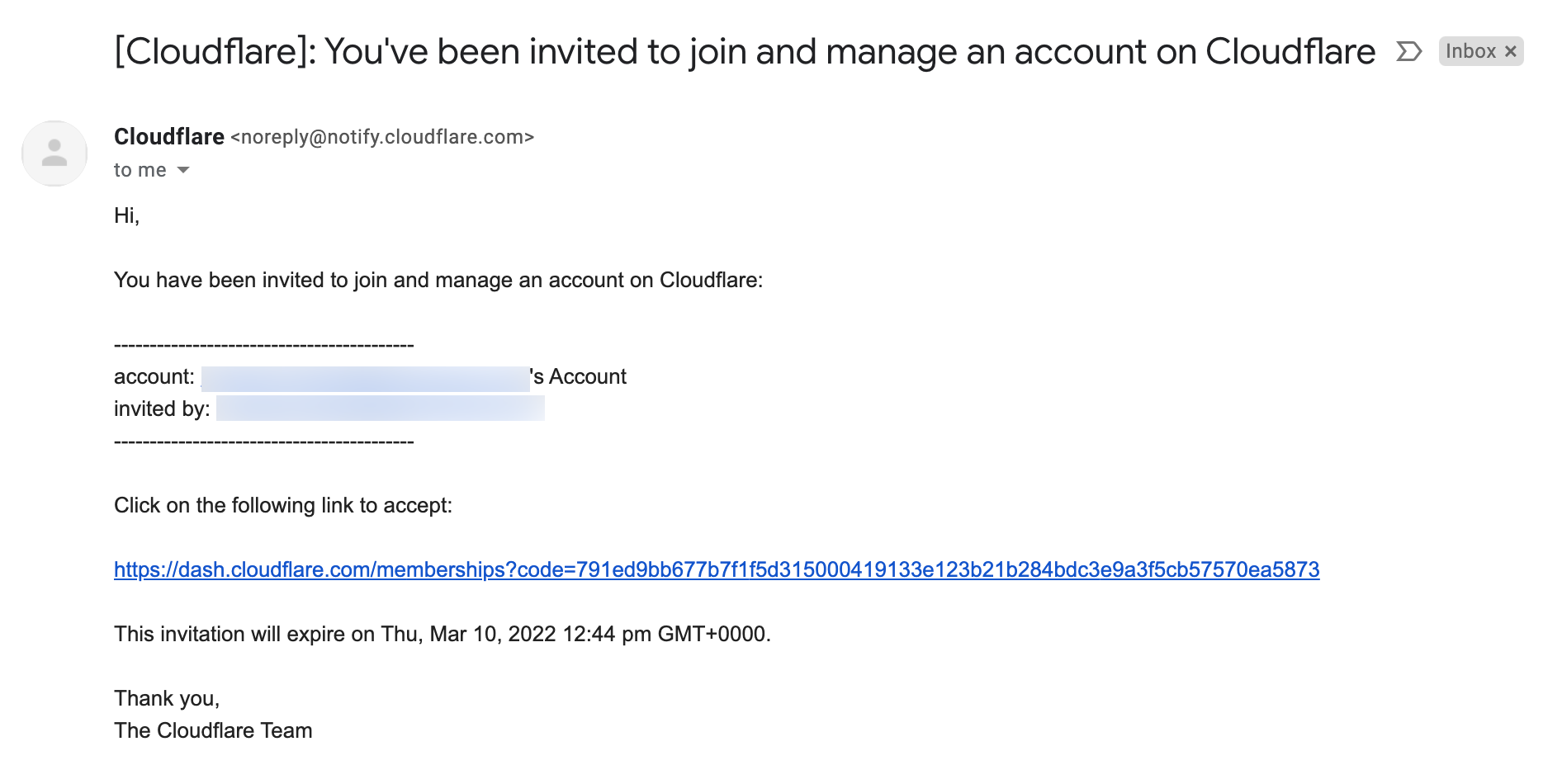
Task: Click the "to me" recipient text
Action: tap(140, 170)
